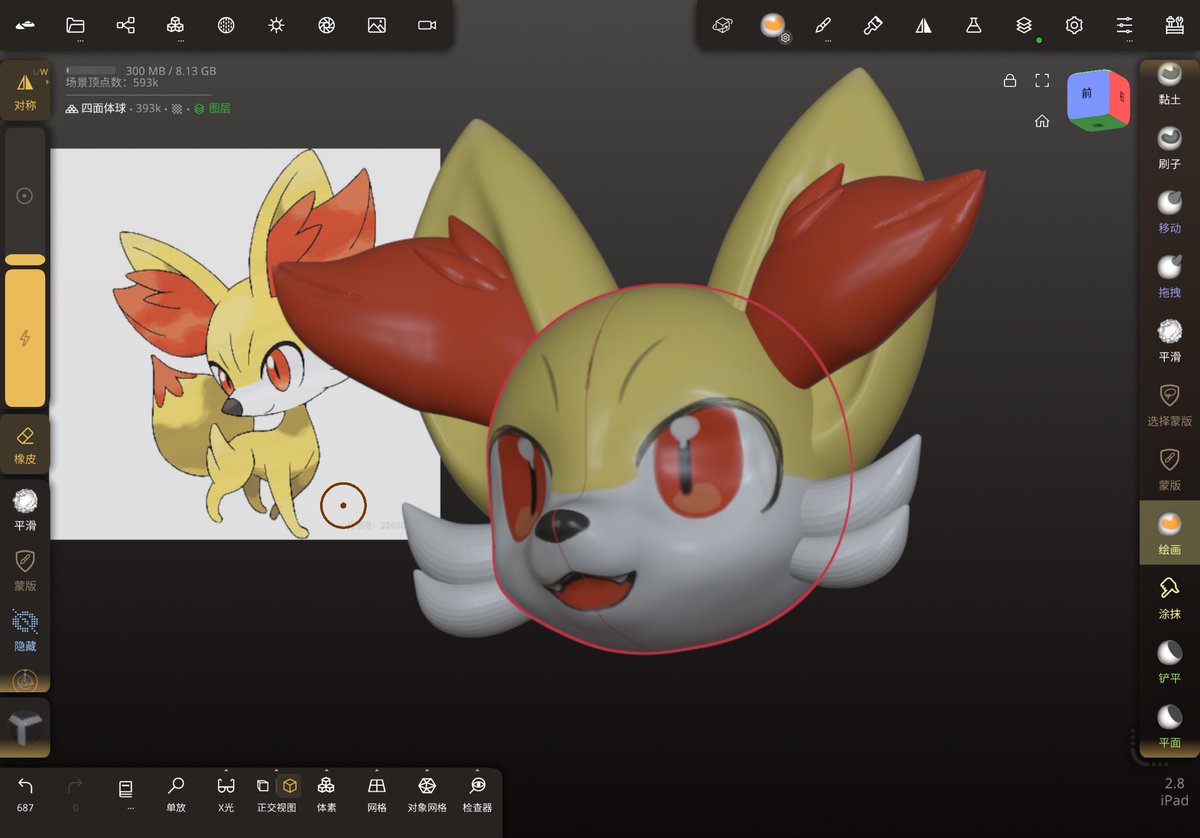Open the history book menu
The width and height of the screenshot is (1200, 838).
point(126,790)
